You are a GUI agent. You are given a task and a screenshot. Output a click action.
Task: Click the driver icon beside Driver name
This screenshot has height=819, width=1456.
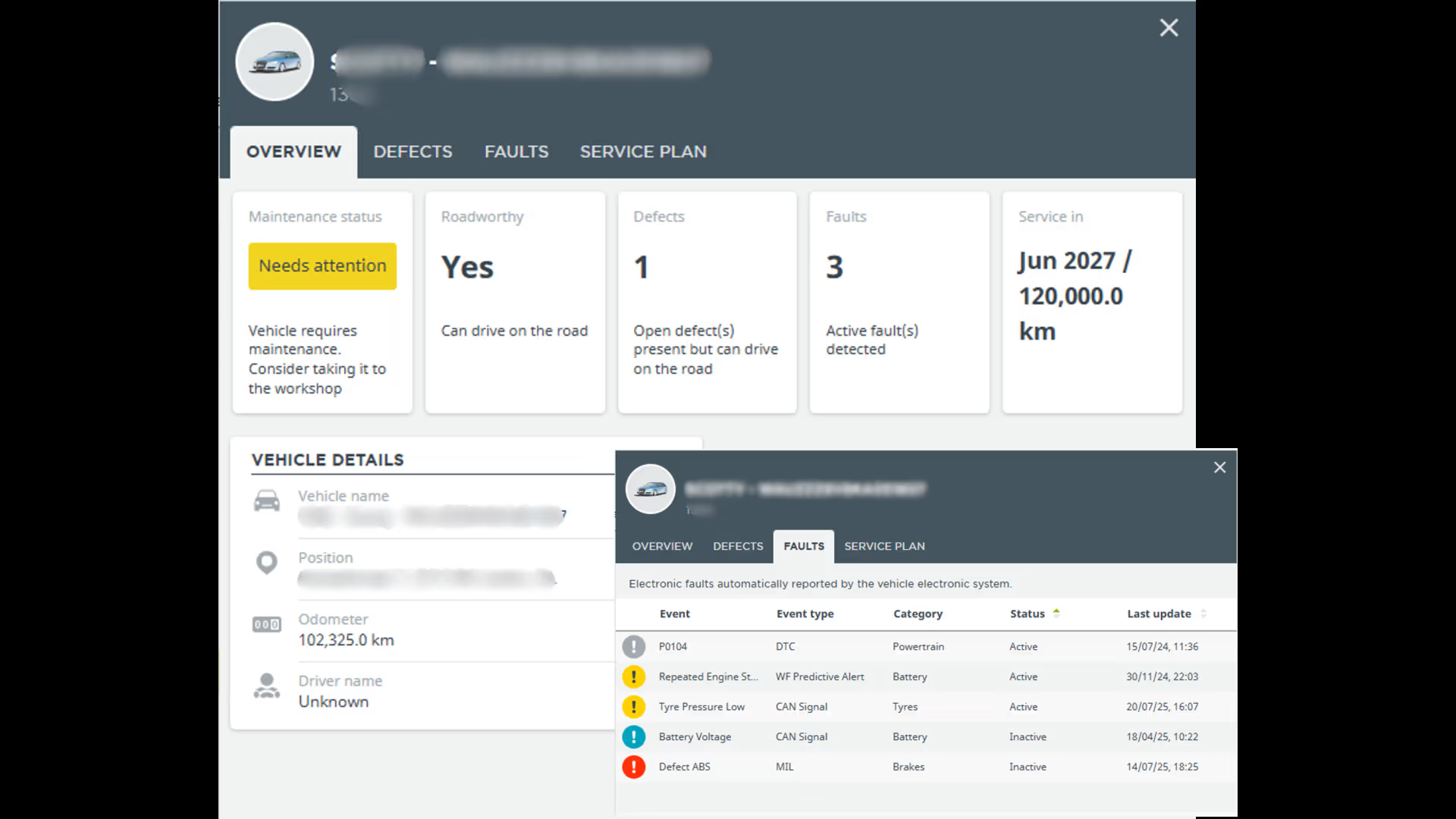pos(266,686)
